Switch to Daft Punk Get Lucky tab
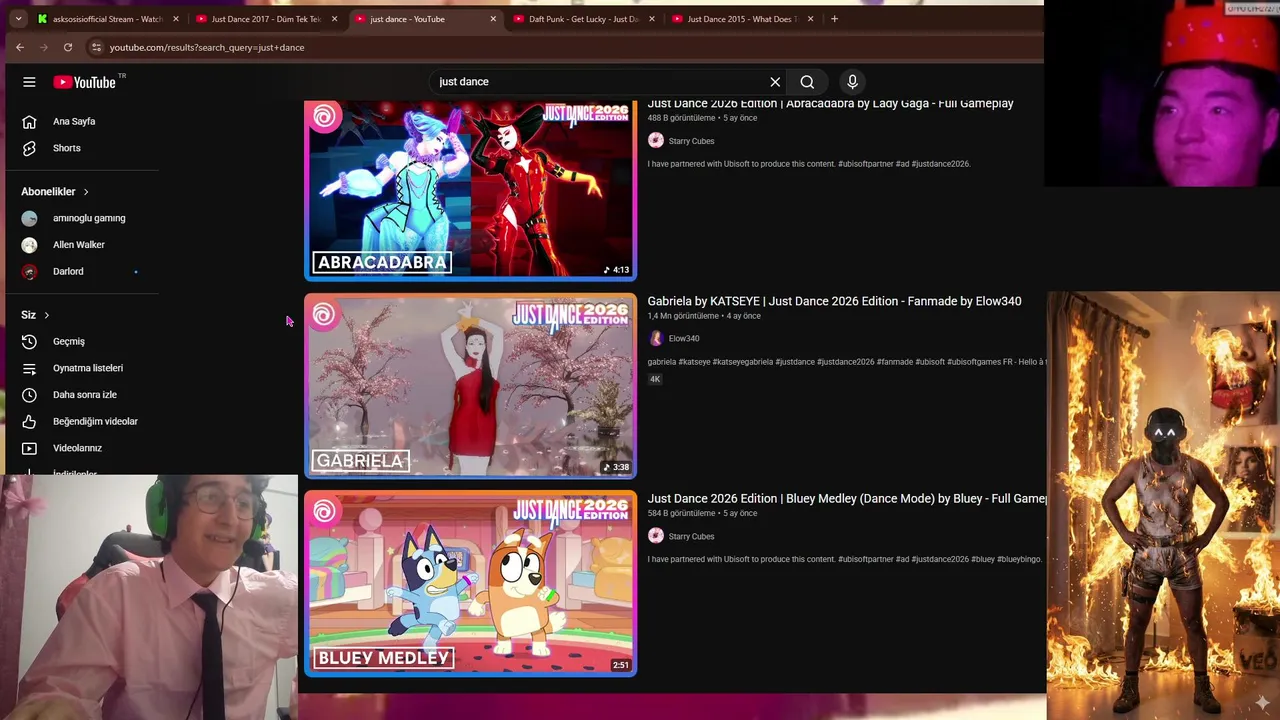This screenshot has width=1280, height=720. (583, 19)
